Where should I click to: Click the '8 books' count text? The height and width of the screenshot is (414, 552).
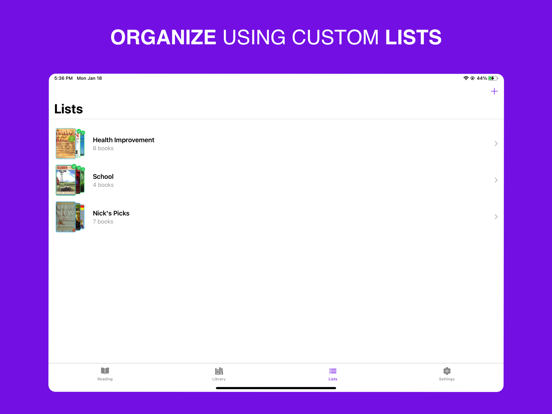point(103,149)
